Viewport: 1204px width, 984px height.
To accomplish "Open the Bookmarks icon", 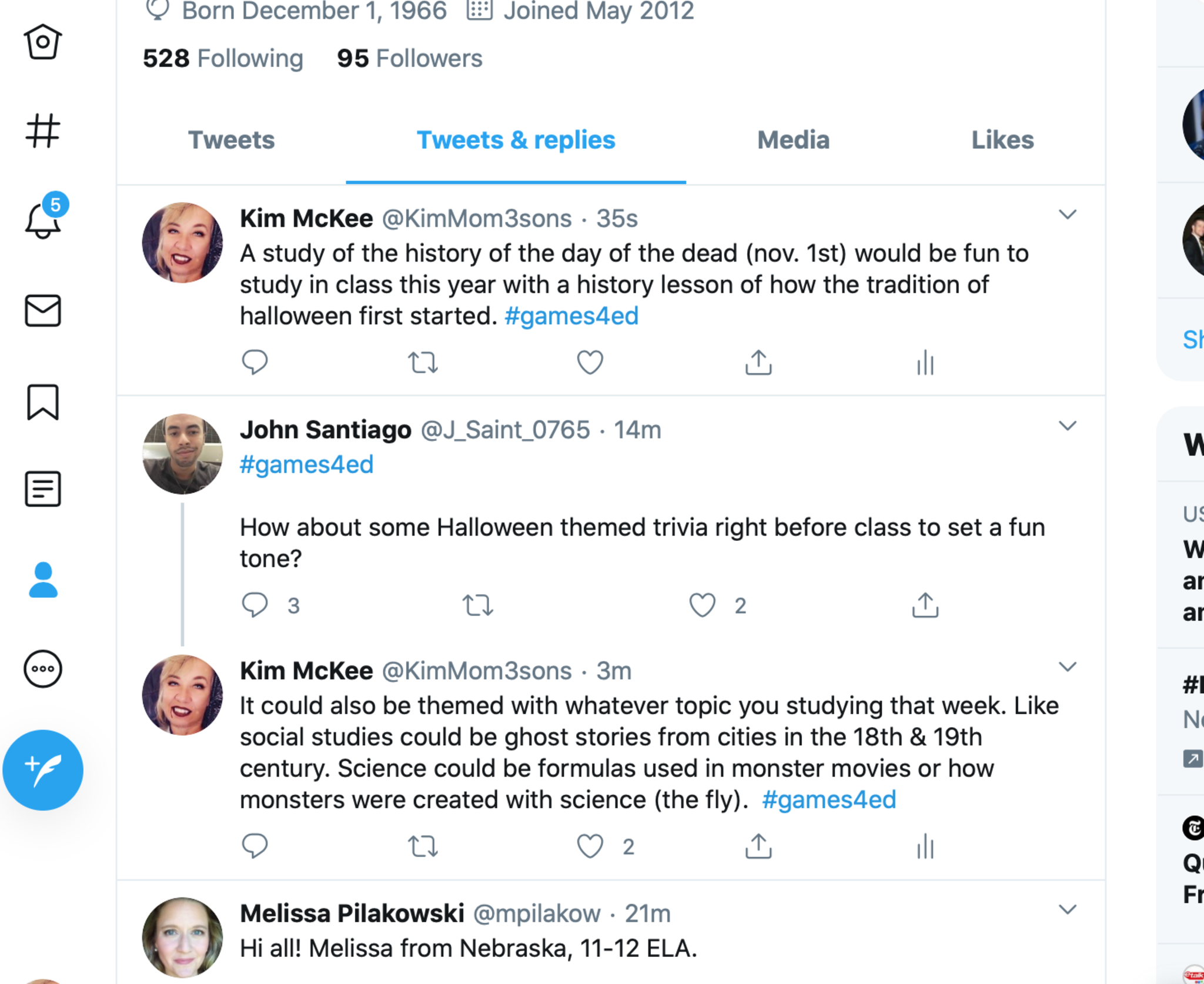I will pos(42,402).
